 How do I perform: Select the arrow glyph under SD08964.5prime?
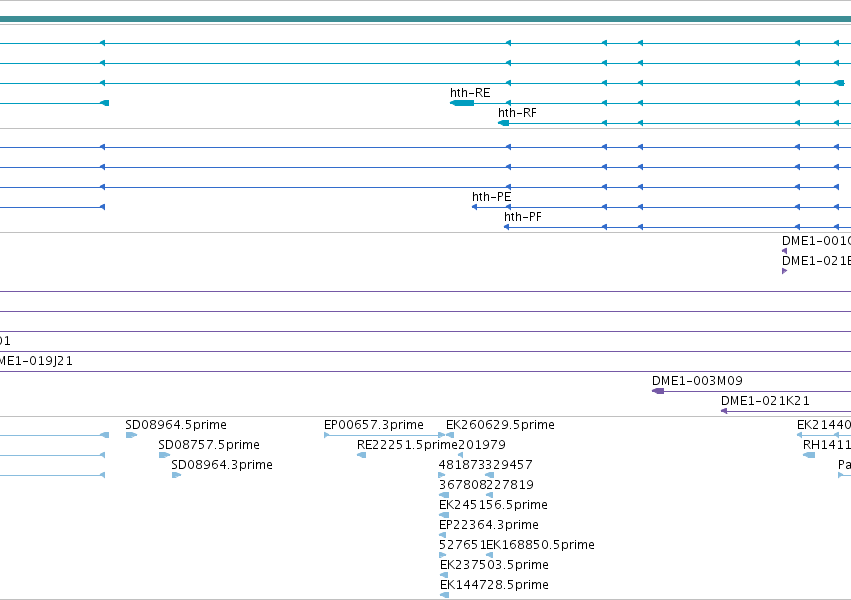[x=131, y=435]
